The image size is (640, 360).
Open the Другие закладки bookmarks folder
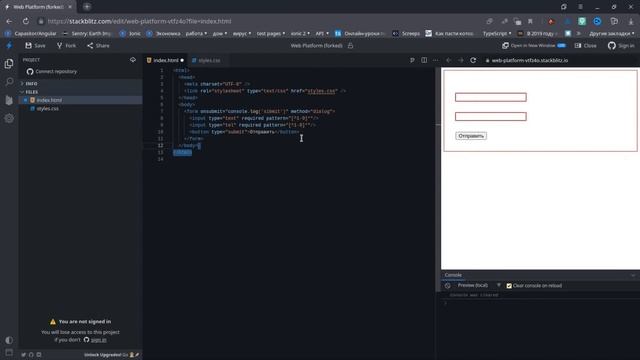611,33
